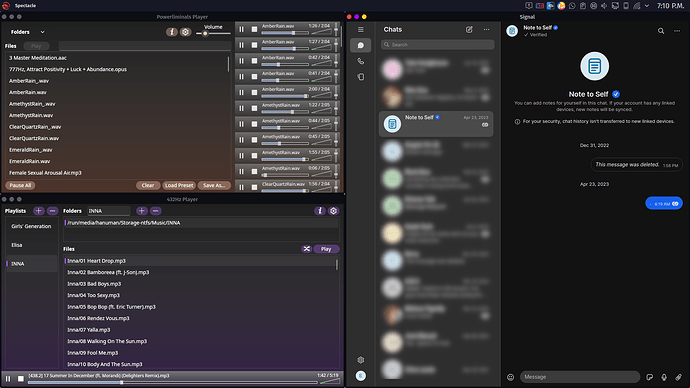Switch to Signal Calls tab
This screenshot has width=690, height=388.
[x=360, y=61]
